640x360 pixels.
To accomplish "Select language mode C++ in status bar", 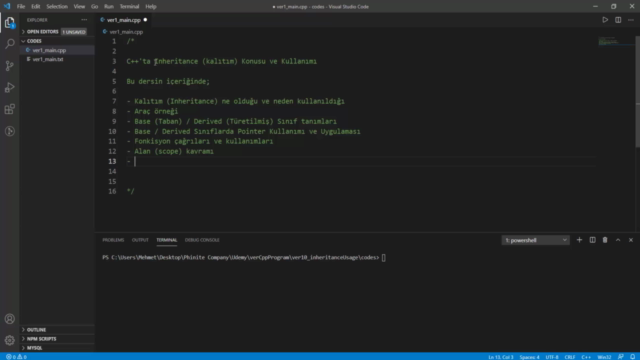I will tap(586, 357).
